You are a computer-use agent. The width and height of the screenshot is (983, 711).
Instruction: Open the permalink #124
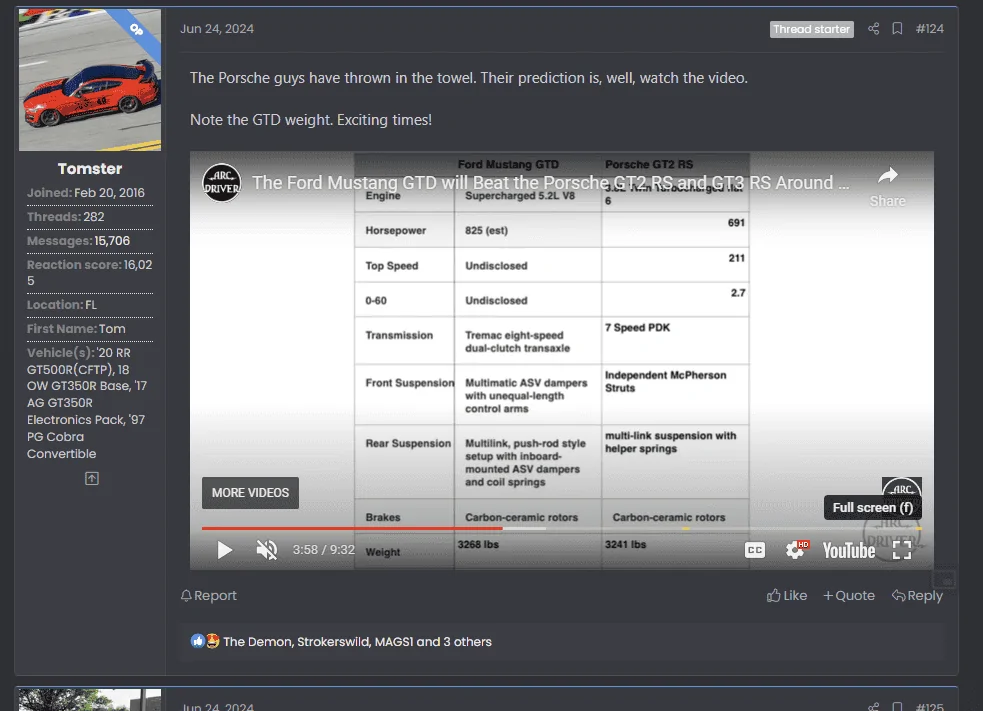pos(929,29)
